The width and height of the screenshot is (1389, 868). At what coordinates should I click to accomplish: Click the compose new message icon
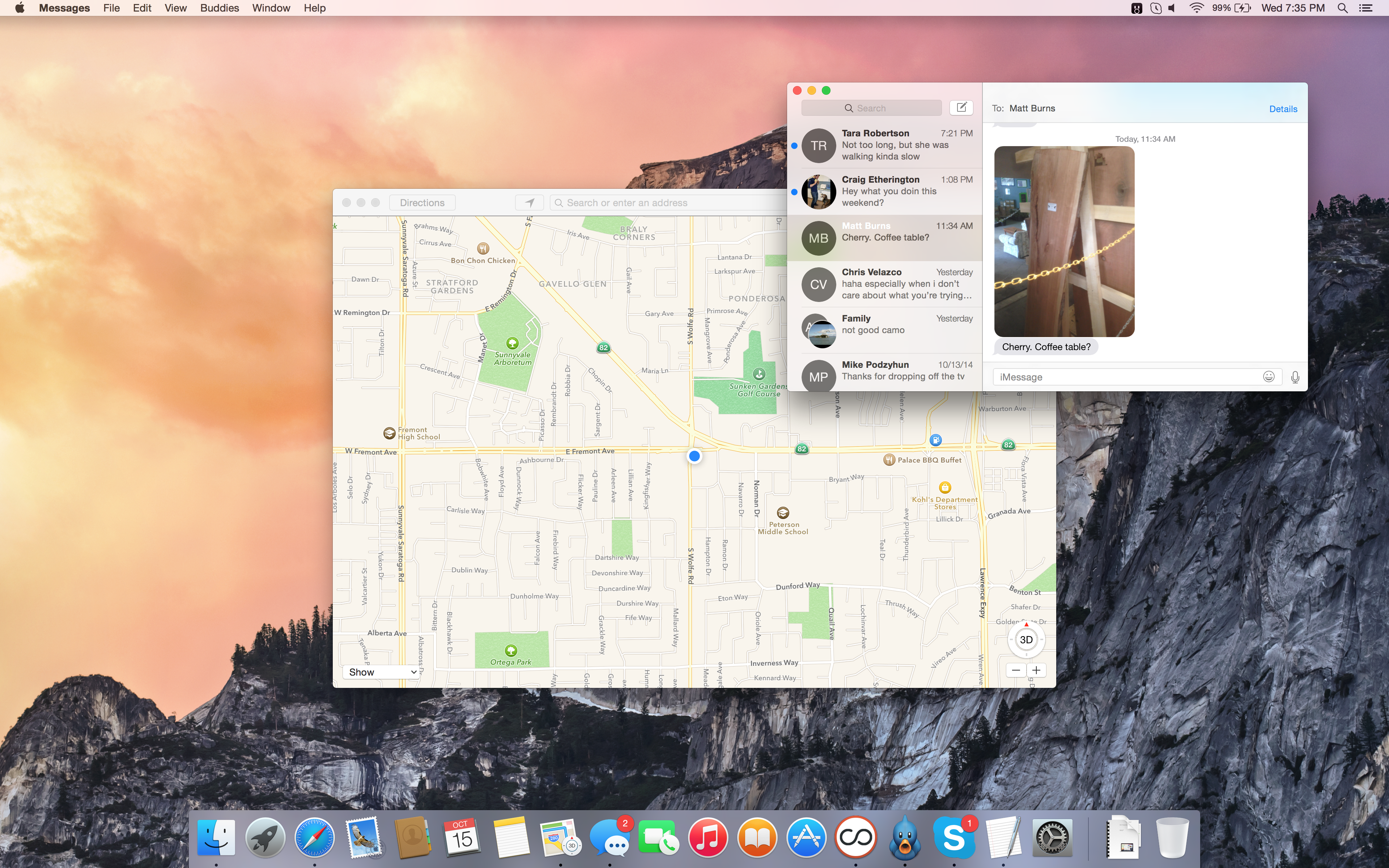[x=961, y=107]
